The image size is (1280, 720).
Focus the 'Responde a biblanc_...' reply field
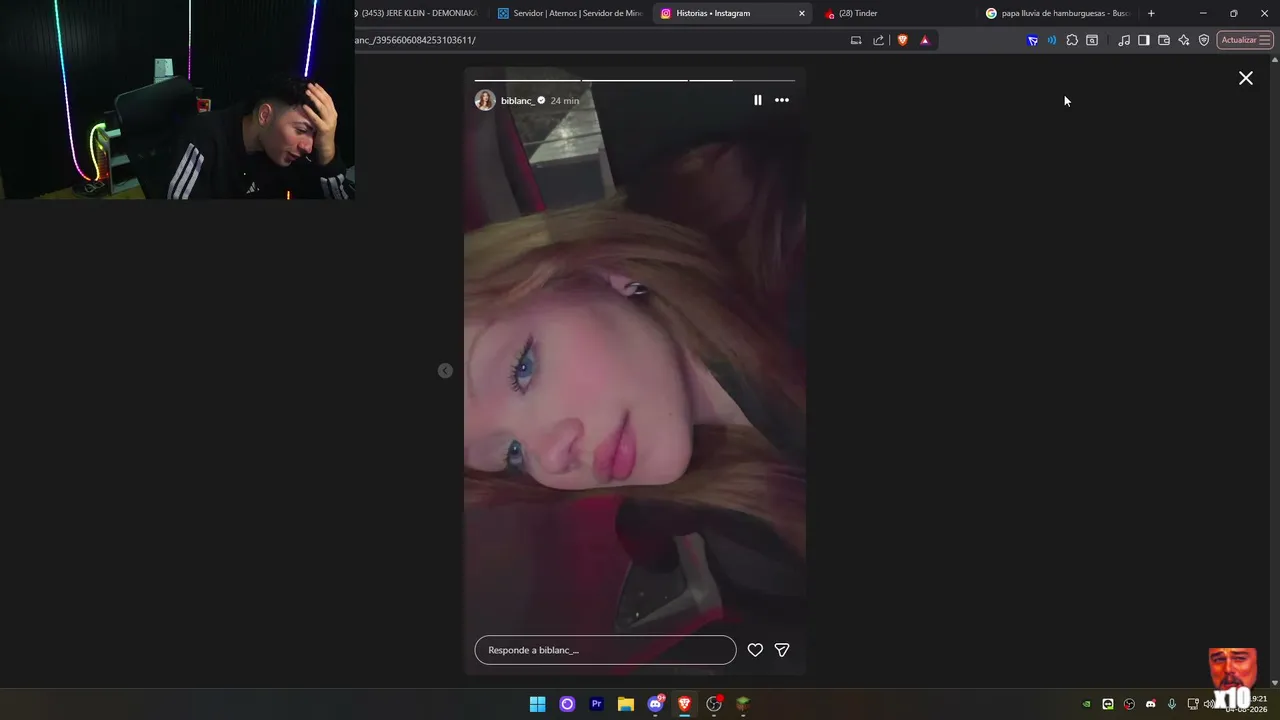click(605, 650)
